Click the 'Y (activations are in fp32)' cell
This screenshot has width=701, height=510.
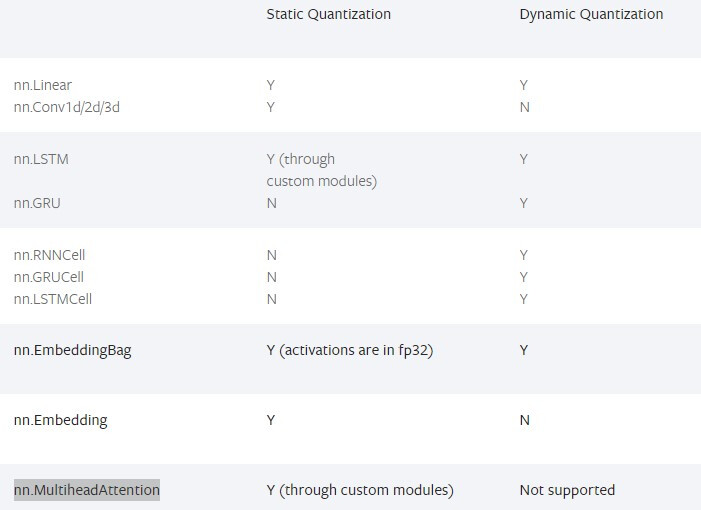pyautogui.click(x=349, y=350)
